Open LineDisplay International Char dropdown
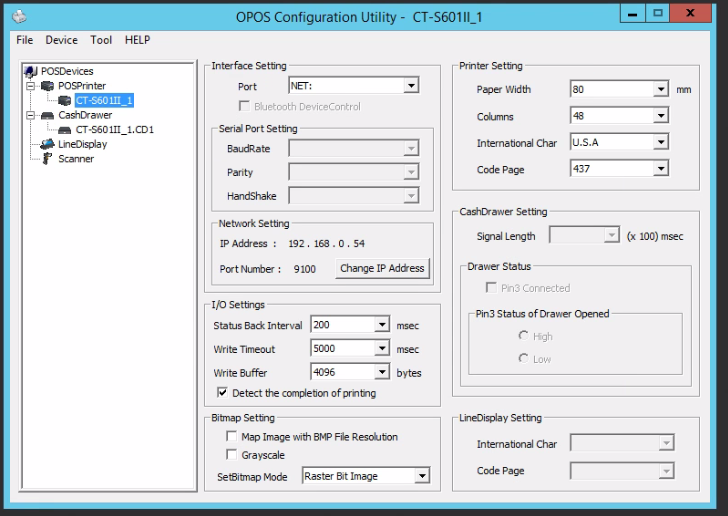 [622, 443]
